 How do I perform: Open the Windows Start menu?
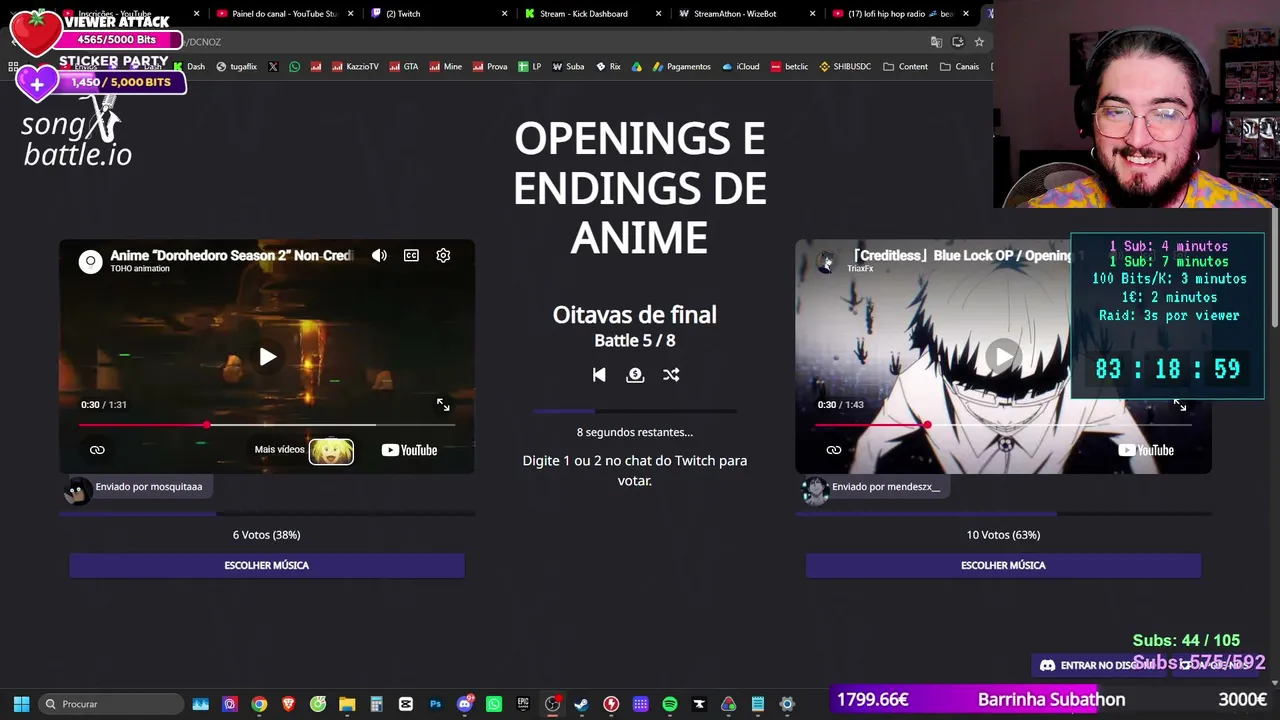point(21,704)
